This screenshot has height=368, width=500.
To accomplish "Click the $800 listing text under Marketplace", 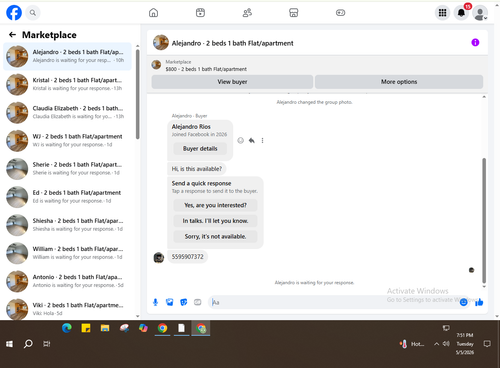I will coord(206,69).
